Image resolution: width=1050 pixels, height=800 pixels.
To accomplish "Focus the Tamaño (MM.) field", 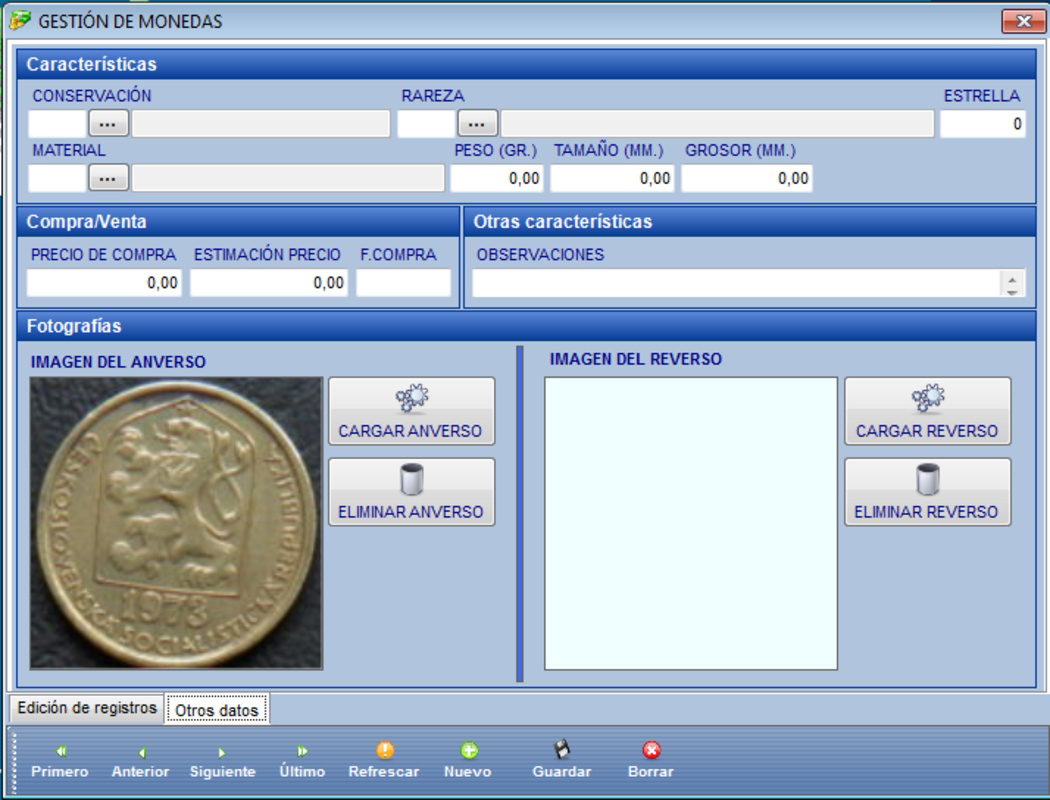I will click(x=612, y=179).
